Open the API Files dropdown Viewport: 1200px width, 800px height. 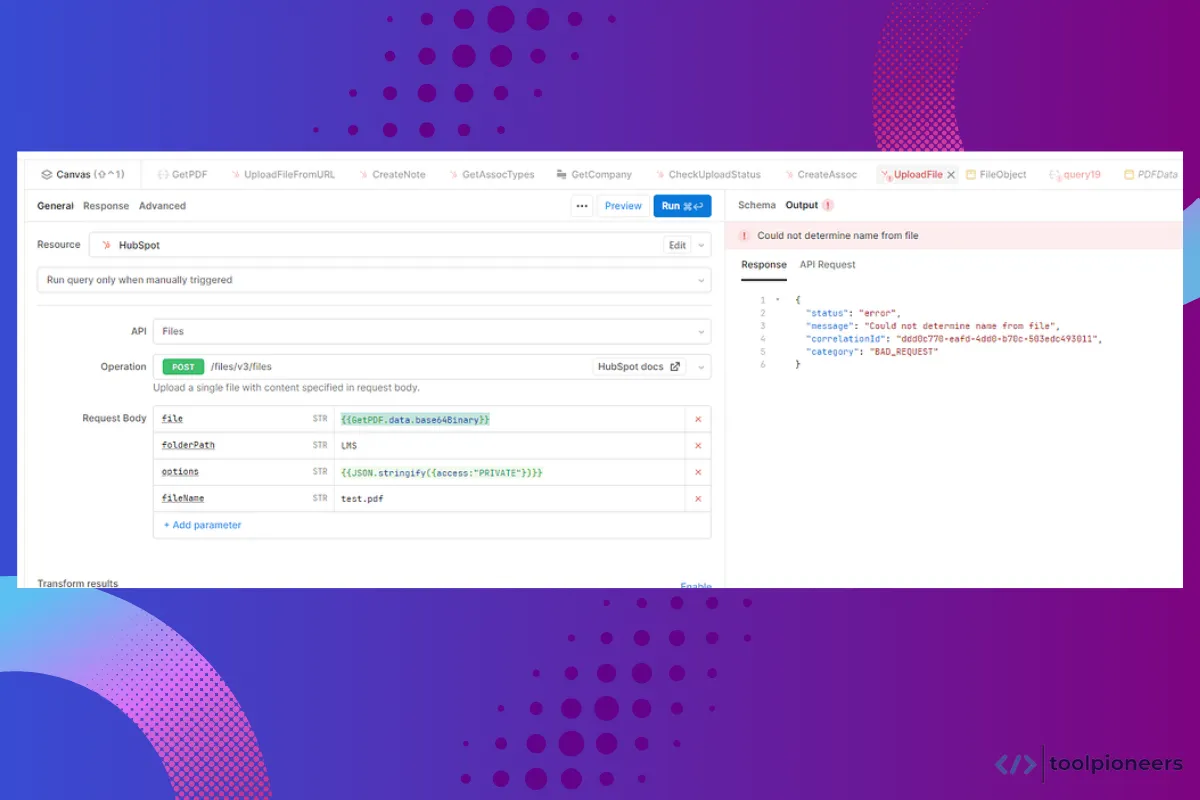pyautogui.click(x=432, y=331)
